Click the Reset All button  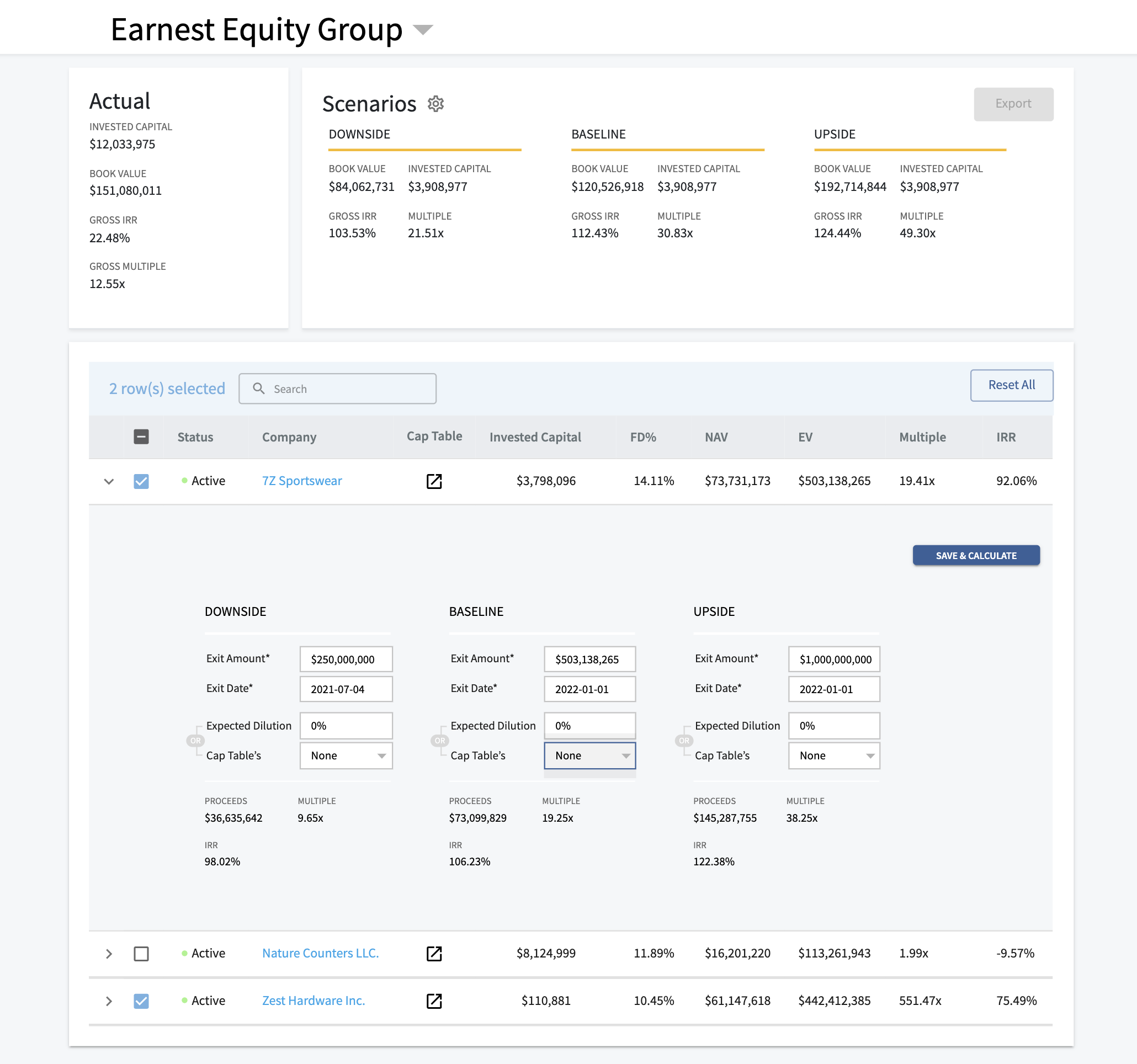point(1011,385)
